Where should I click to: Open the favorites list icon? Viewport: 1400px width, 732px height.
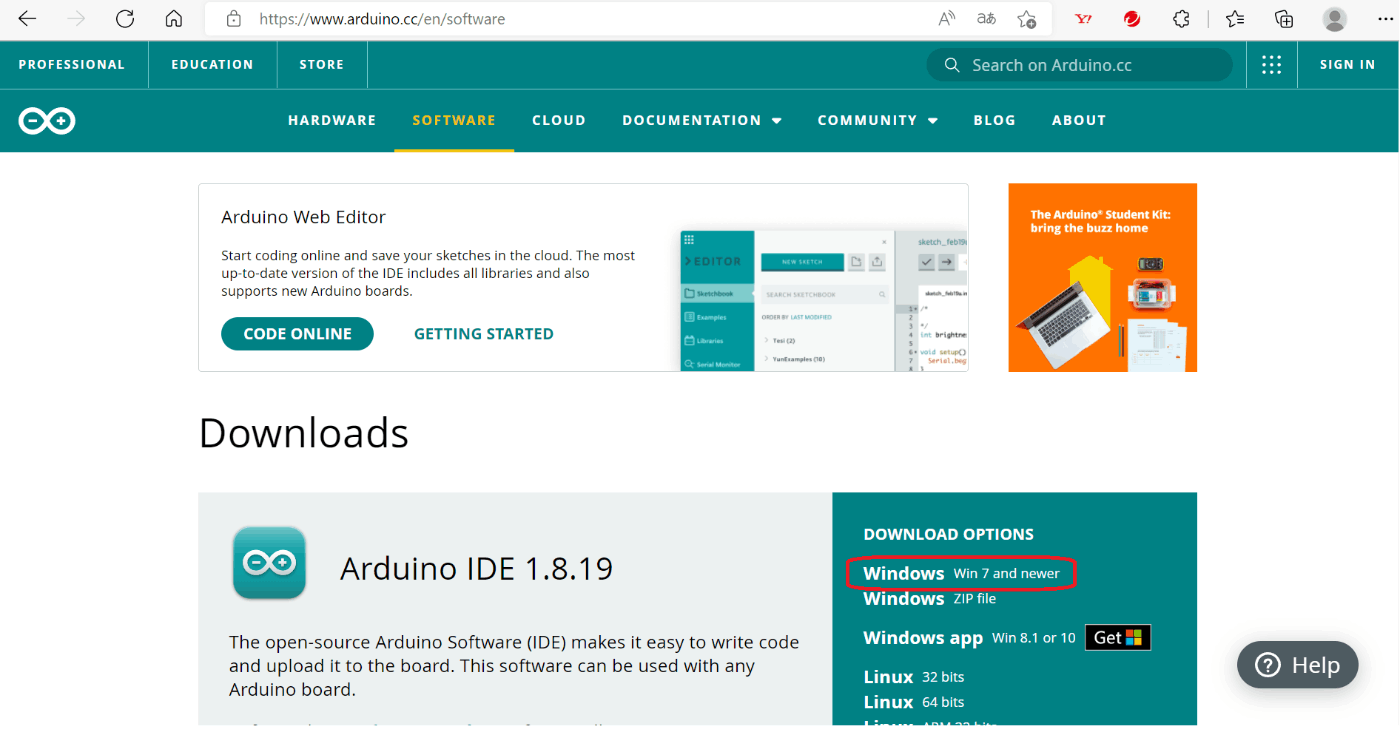point(1235,19)
